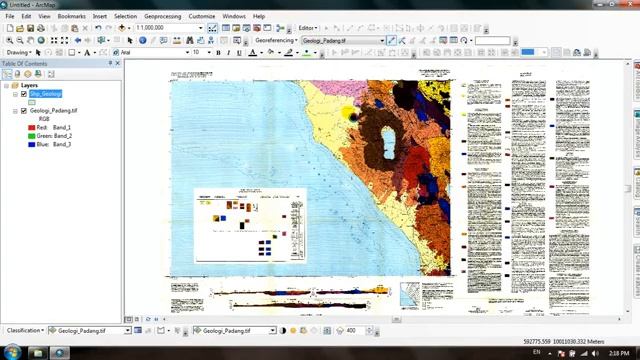Open the Insert menu
The height and width of the screenshot is (360, 640).
[x=100, y=16]
